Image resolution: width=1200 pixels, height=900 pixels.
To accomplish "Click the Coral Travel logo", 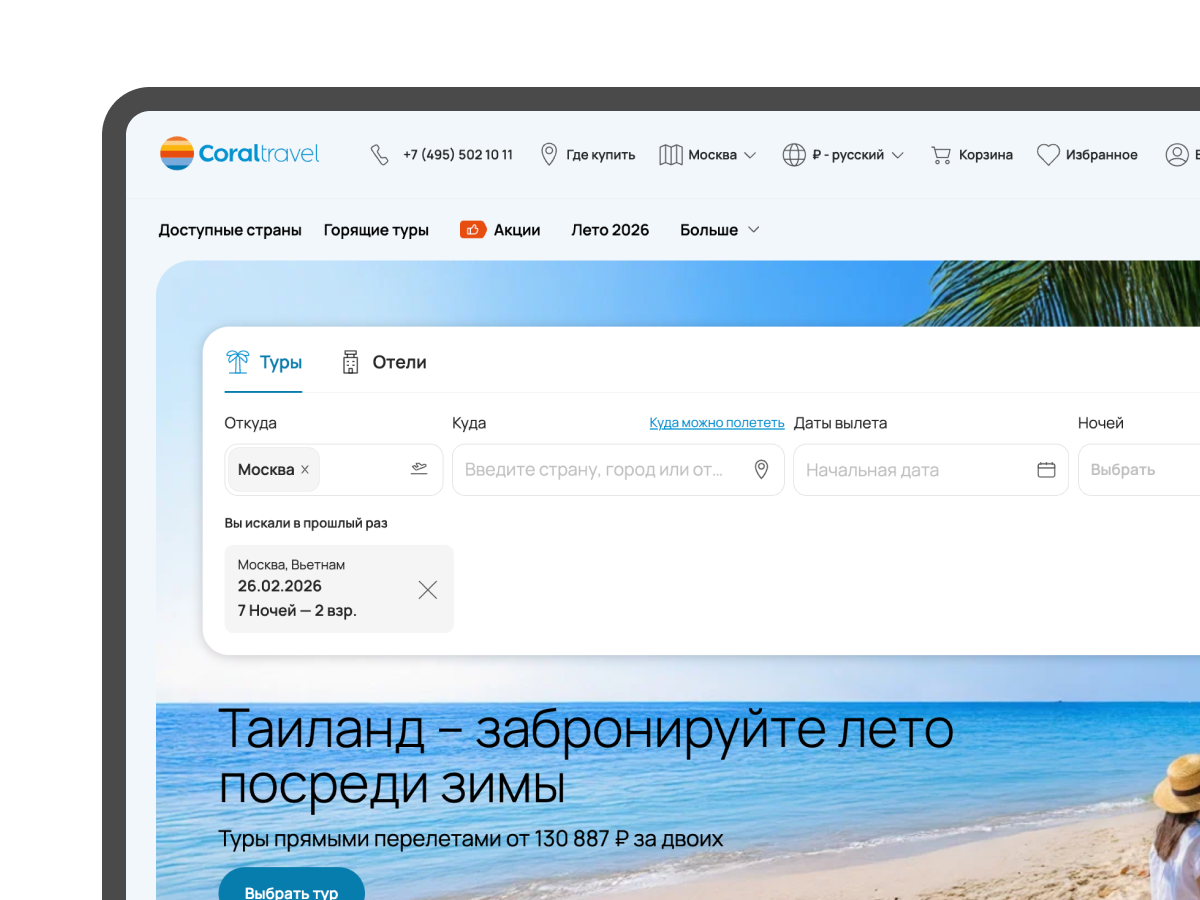I will pyautogui.click(x=239, y=153).
